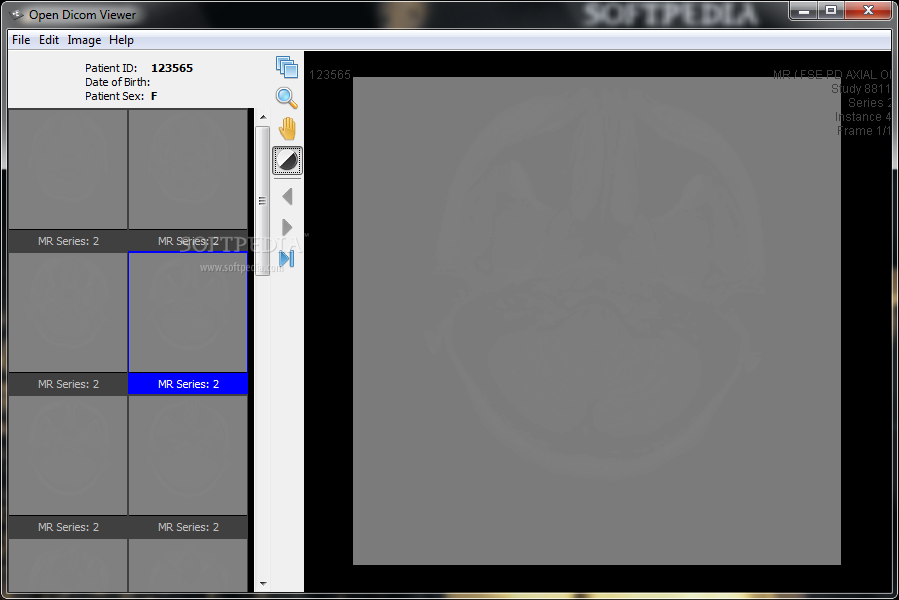This screenshot has width=899, height=600.
Task: Click the blue highlighted MR Series: 2 label
Action: click(x=188, y=384)
